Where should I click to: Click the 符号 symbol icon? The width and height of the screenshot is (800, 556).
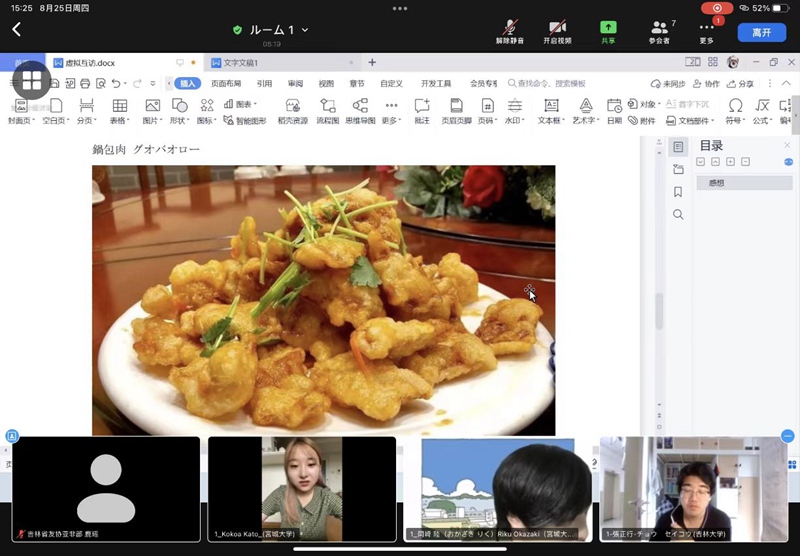pos(735,110)
